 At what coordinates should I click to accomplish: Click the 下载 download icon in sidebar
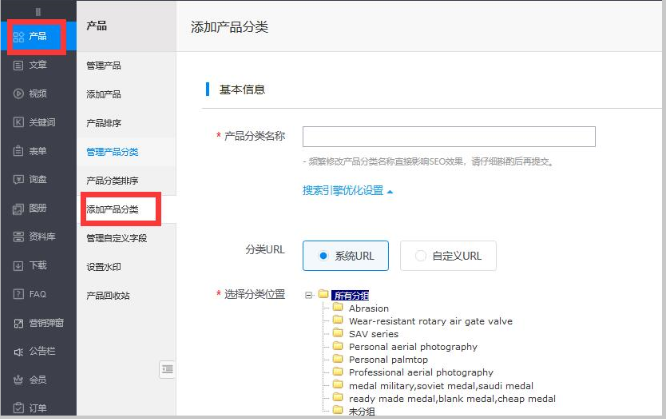click(18, 266)
